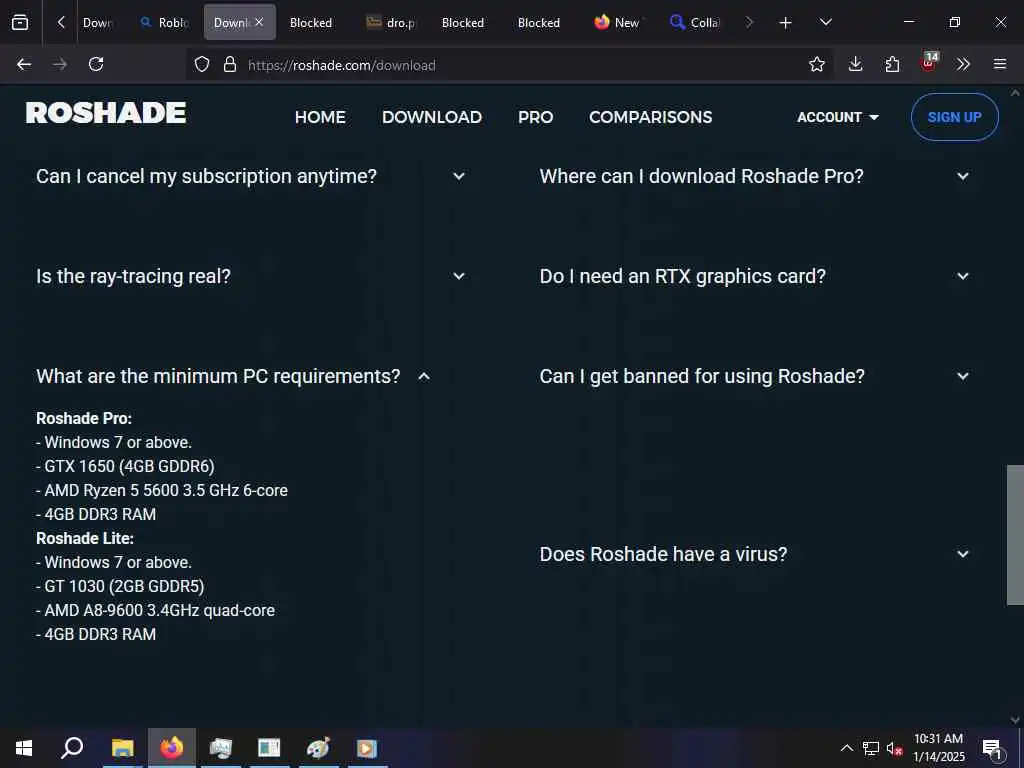Image resolution: width=1024 pixels, height=768 pixels.
Task: Open the Paint palette taskbar icon
Action: [318, 748]
